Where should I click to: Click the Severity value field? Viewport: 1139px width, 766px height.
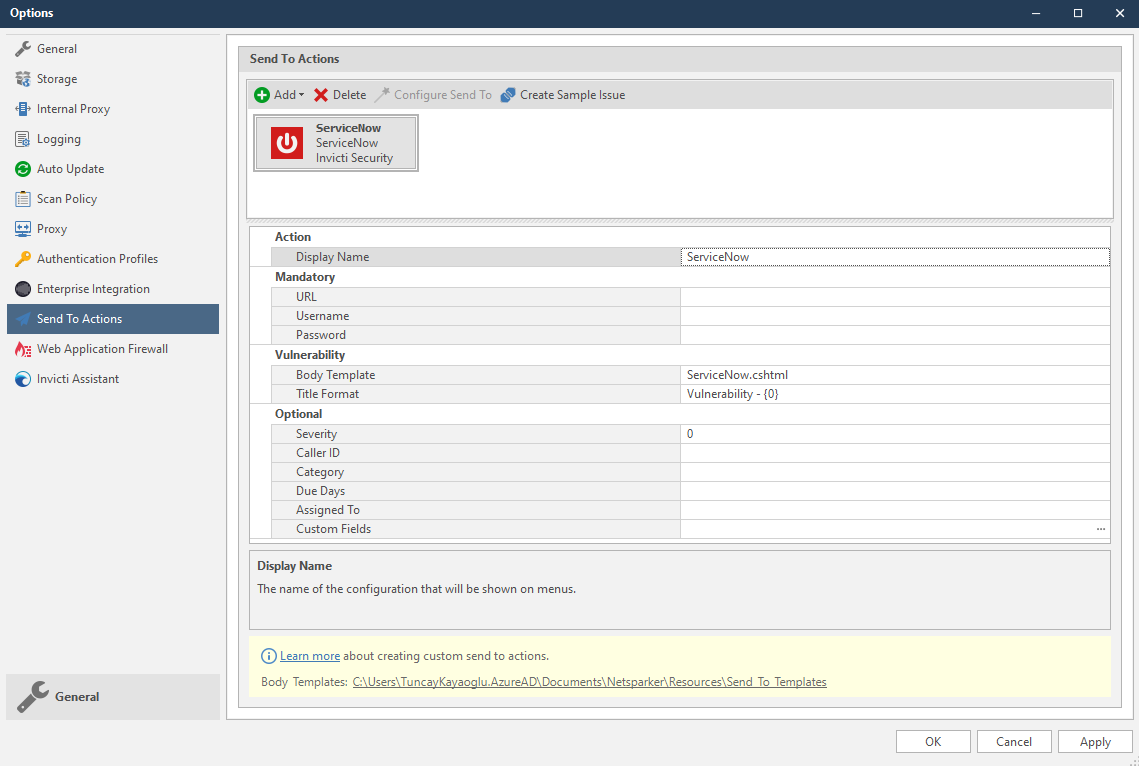895,434
